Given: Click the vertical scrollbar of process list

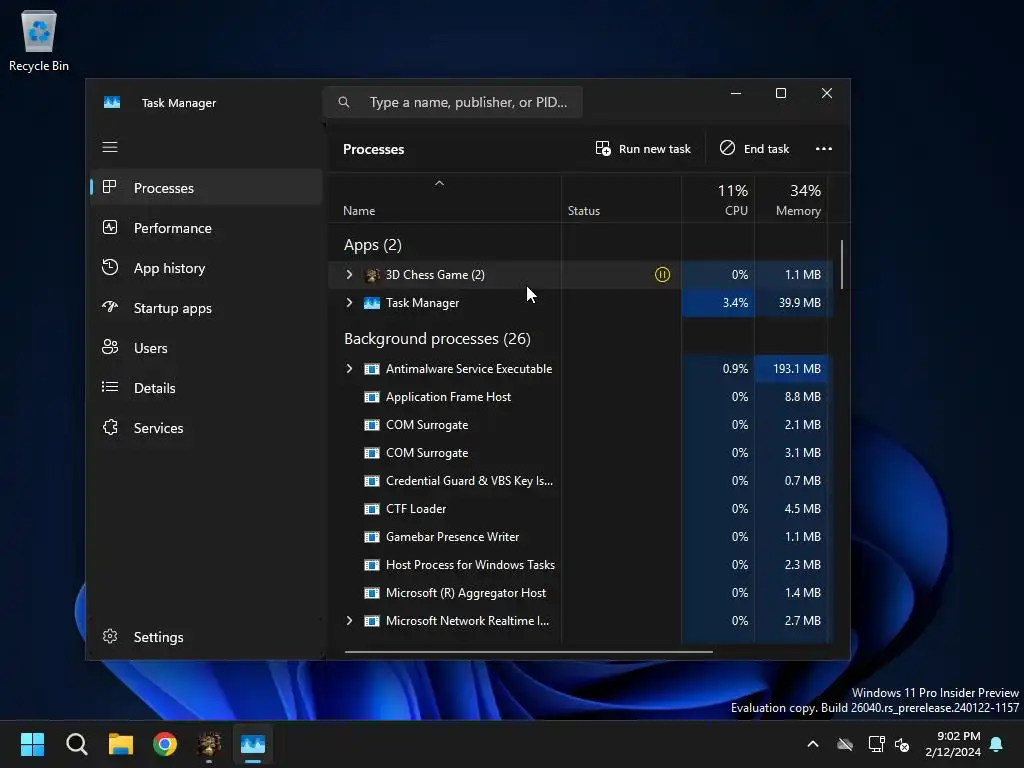Looking at the screenshot, I should click(842, 264).
